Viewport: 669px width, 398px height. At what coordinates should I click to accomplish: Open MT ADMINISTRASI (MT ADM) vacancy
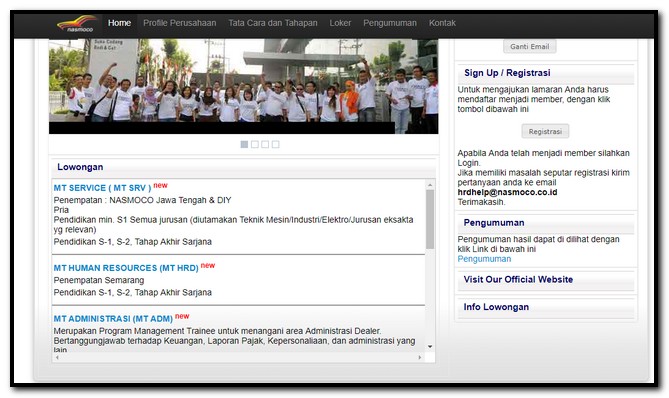pos(113,319)
